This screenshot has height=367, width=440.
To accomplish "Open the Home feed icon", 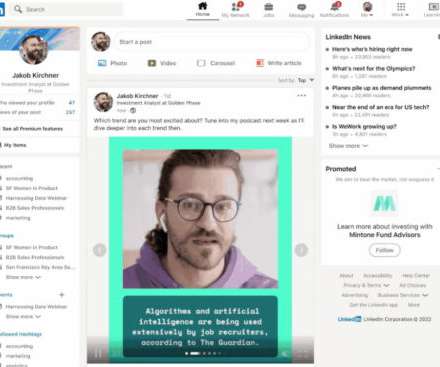I will [x=203, y=6].
